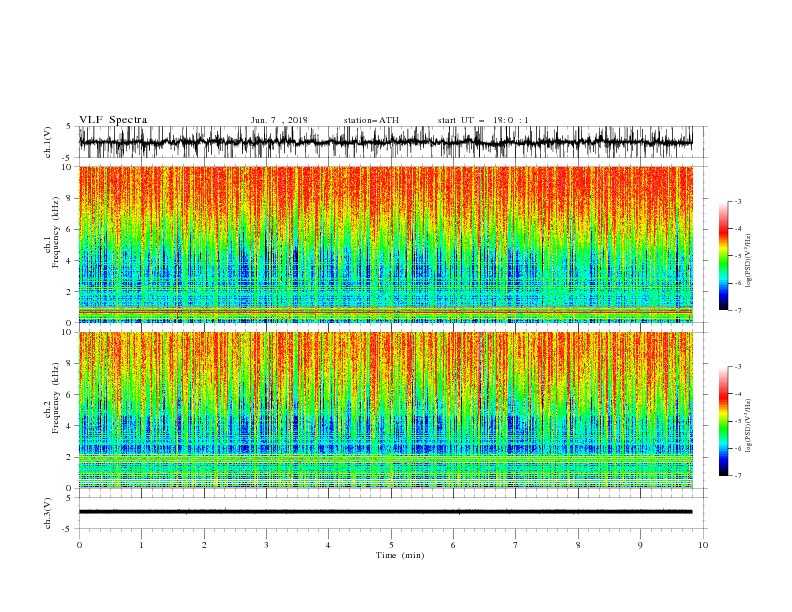Click the ch.3(V) lower tick label "-5"
792x612 pixels.
point(68,529)
